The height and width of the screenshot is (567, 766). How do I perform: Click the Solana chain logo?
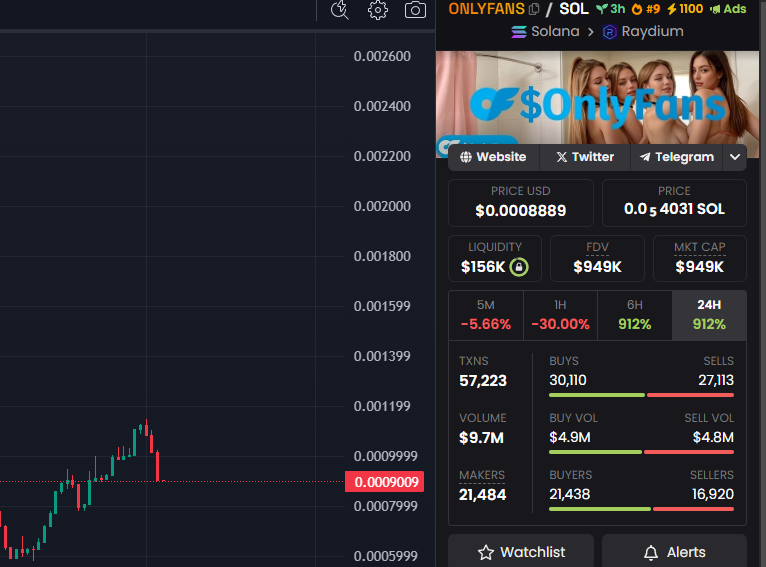[519, 32]
